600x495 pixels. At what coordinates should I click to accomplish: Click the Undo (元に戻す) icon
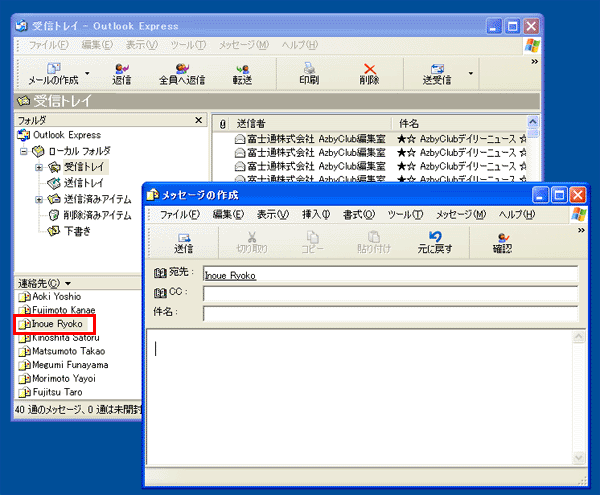point(435,236)
